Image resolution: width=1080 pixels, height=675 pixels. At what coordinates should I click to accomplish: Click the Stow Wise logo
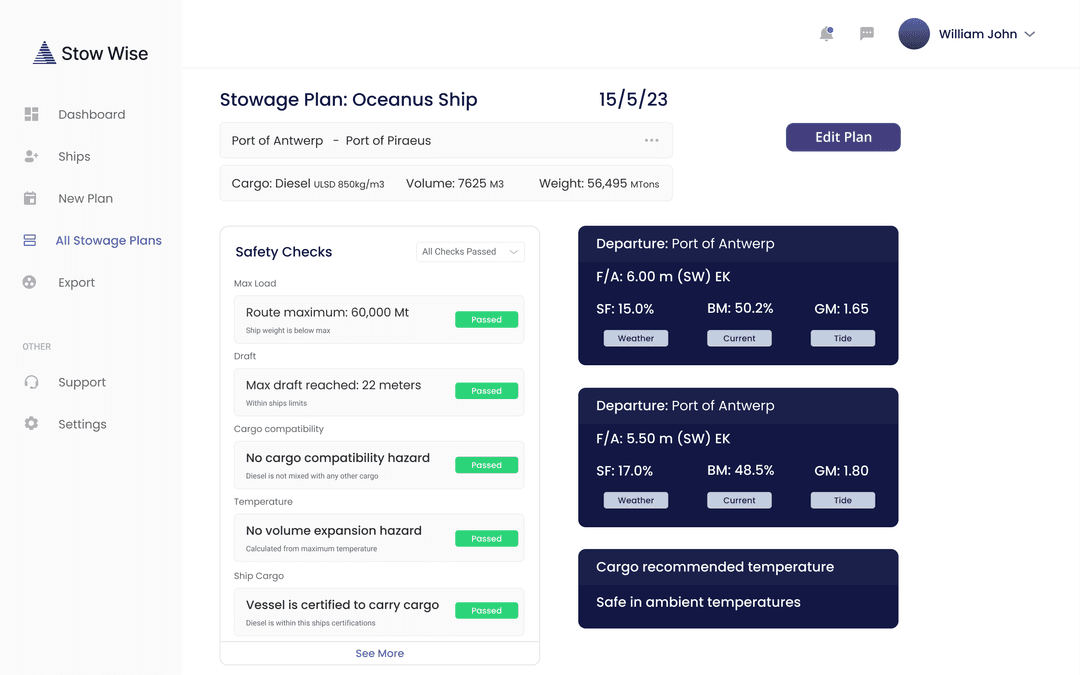[x=90, y=51]
